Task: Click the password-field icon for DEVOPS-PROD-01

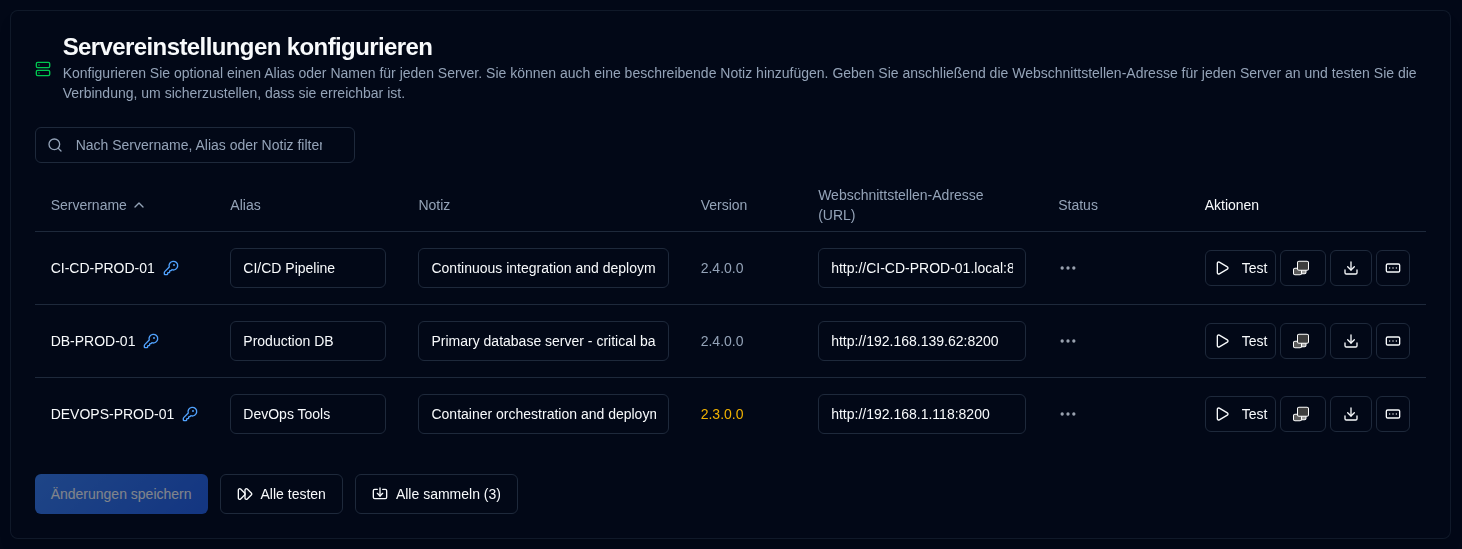Action: 1392,414
